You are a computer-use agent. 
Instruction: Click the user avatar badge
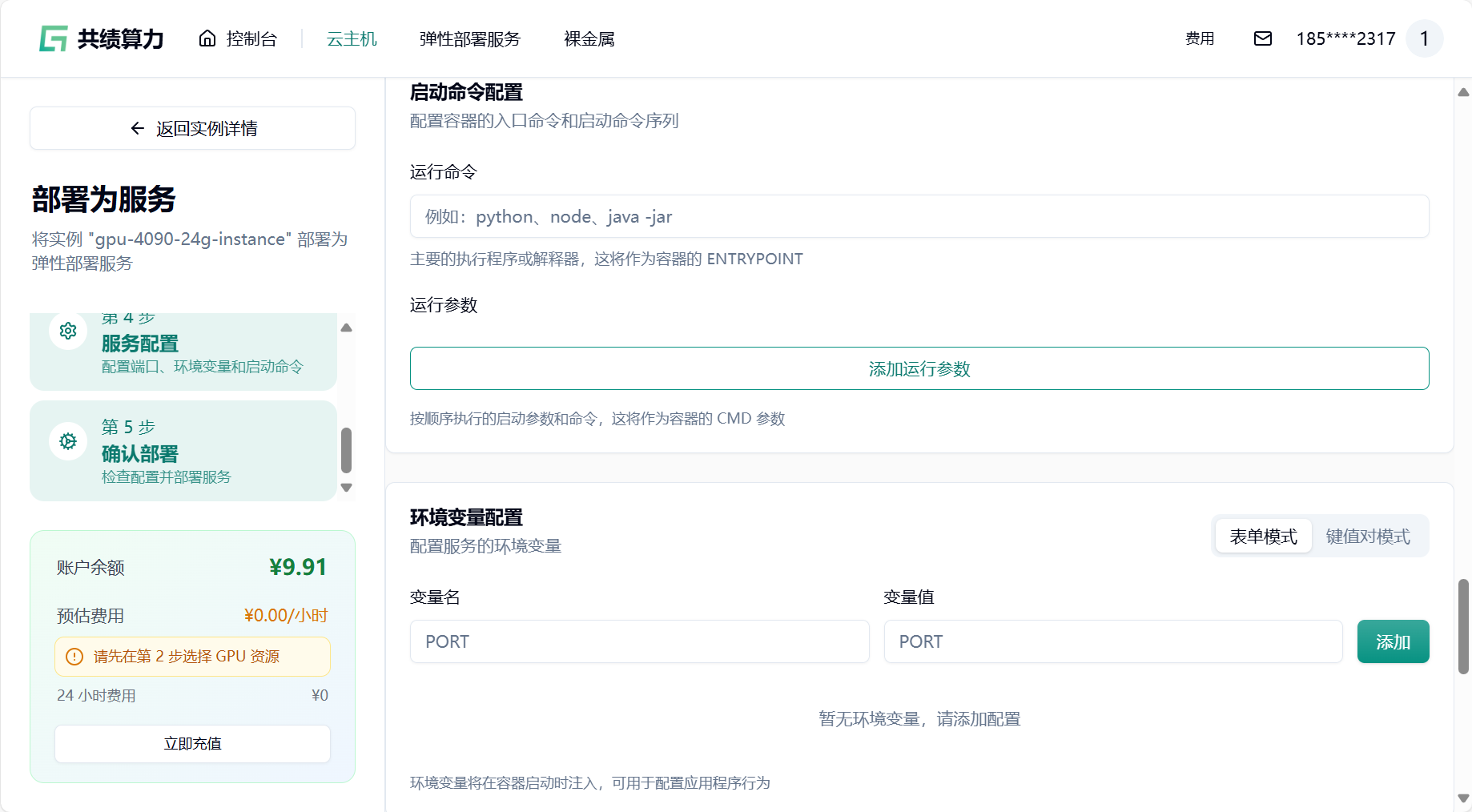[x=1424, y=38]
